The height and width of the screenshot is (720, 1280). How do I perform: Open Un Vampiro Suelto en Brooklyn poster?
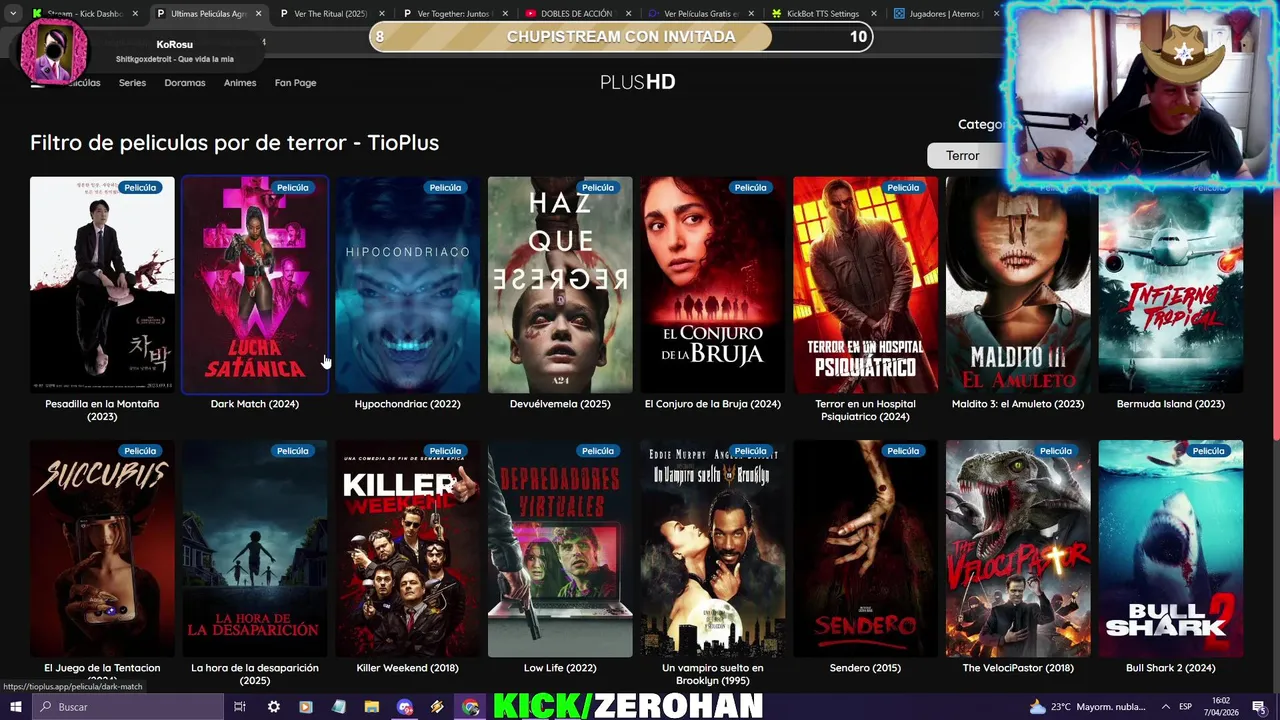coord(713,549)
